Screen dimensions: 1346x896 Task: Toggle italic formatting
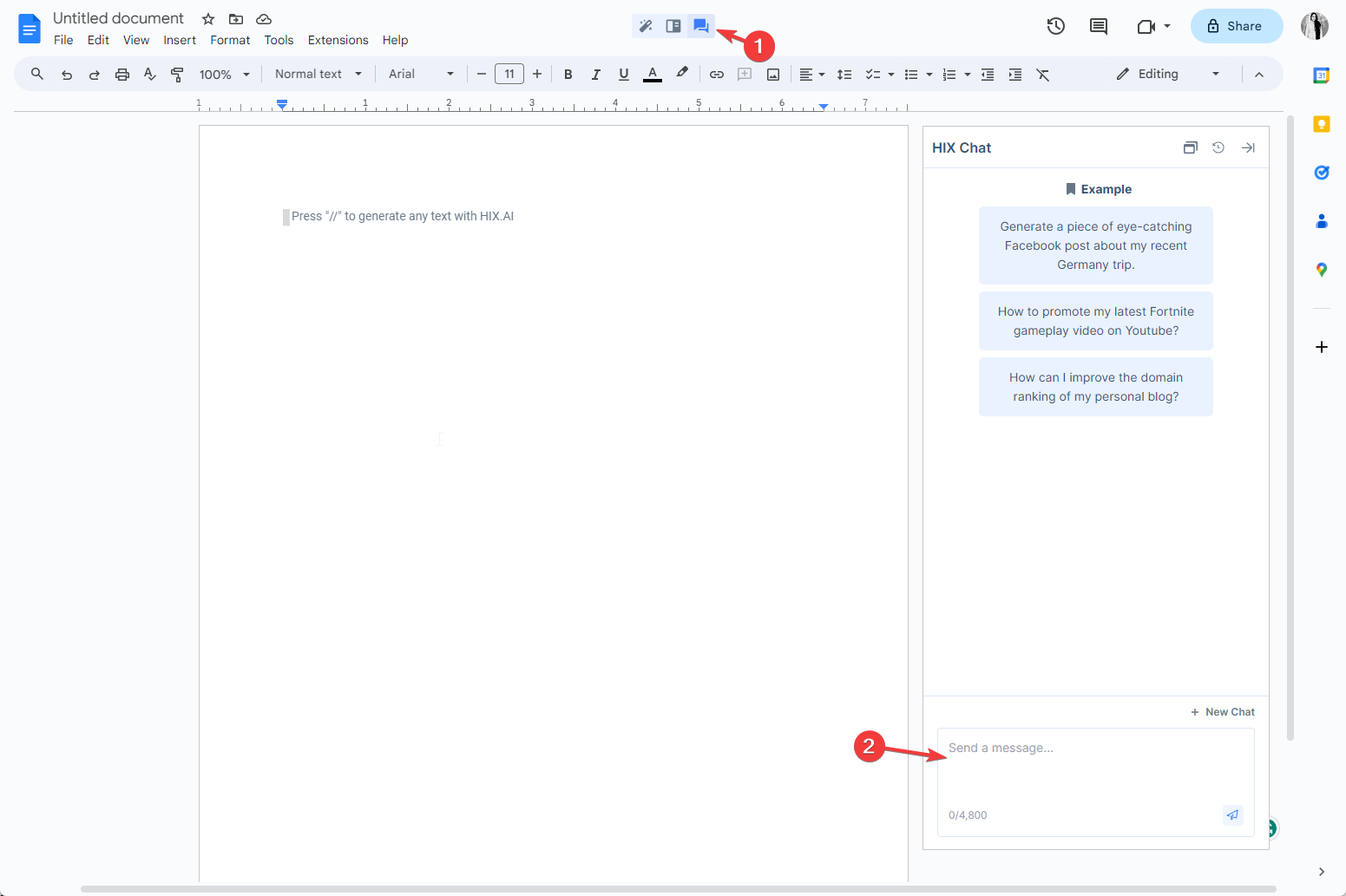596,75
